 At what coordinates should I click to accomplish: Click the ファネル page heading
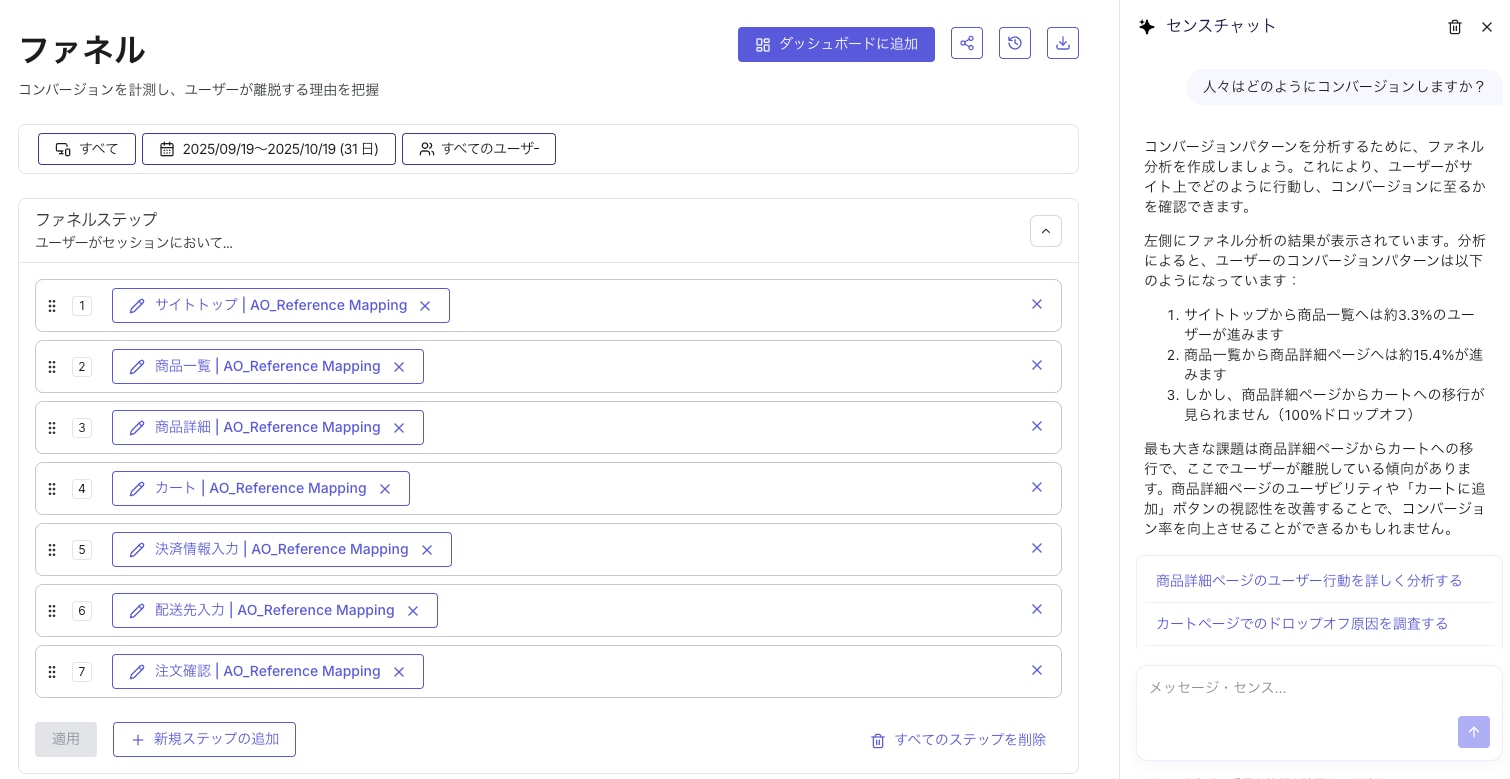point(82,49)
